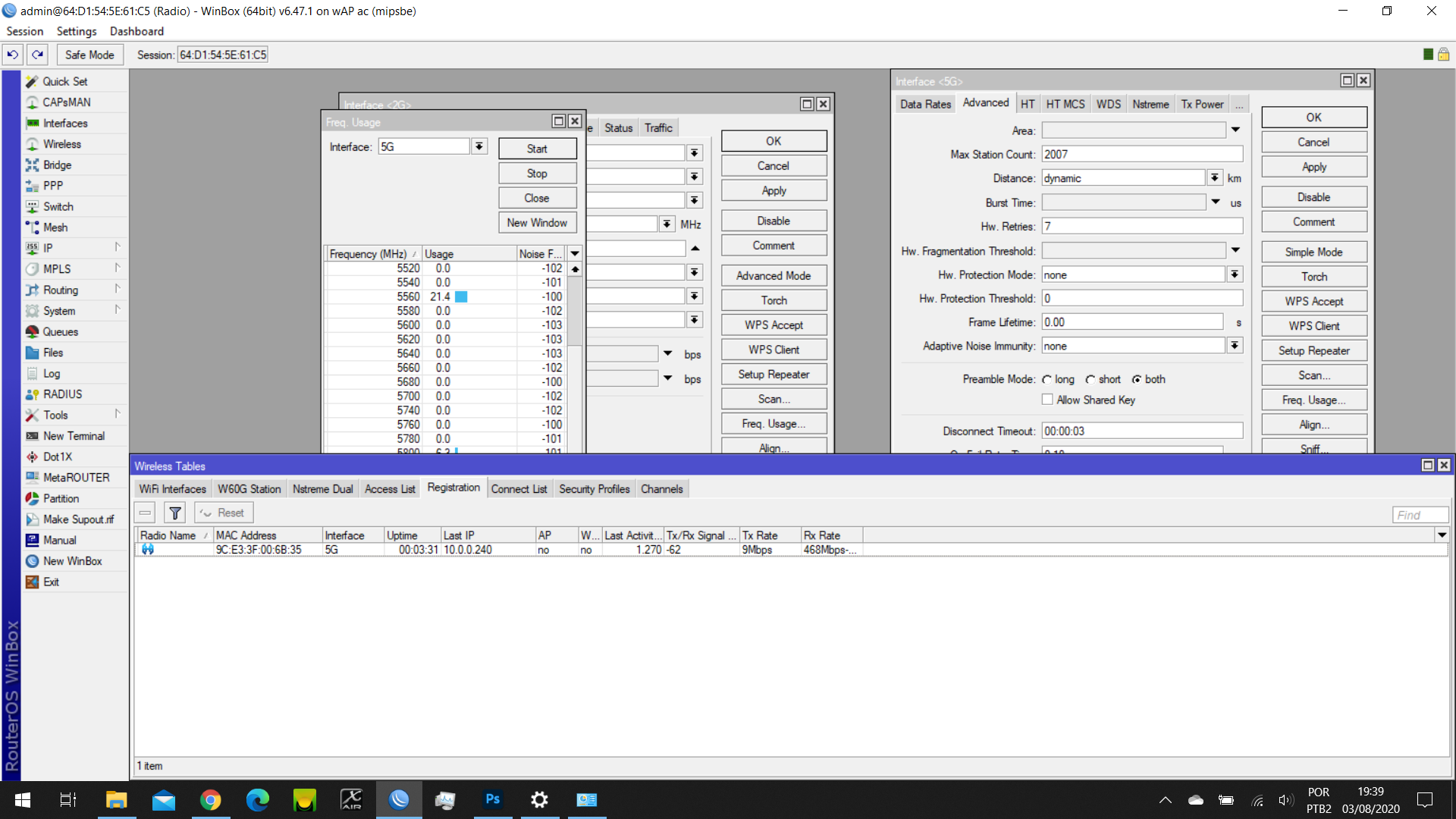Select the short preamble mode

coord(1090,379)
